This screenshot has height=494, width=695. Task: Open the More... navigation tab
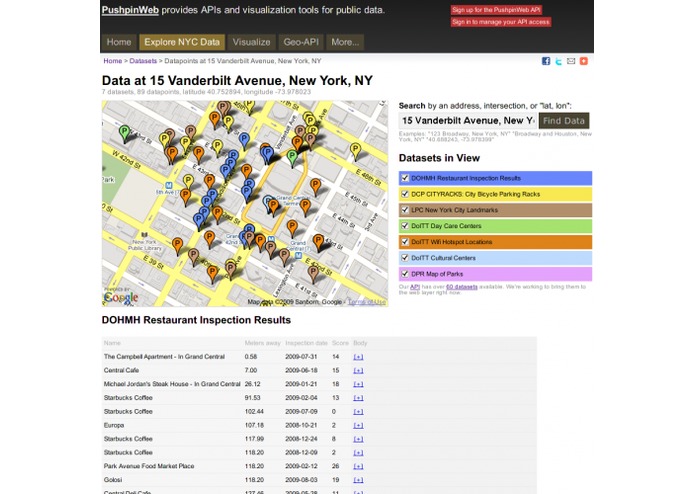point(345,42)
